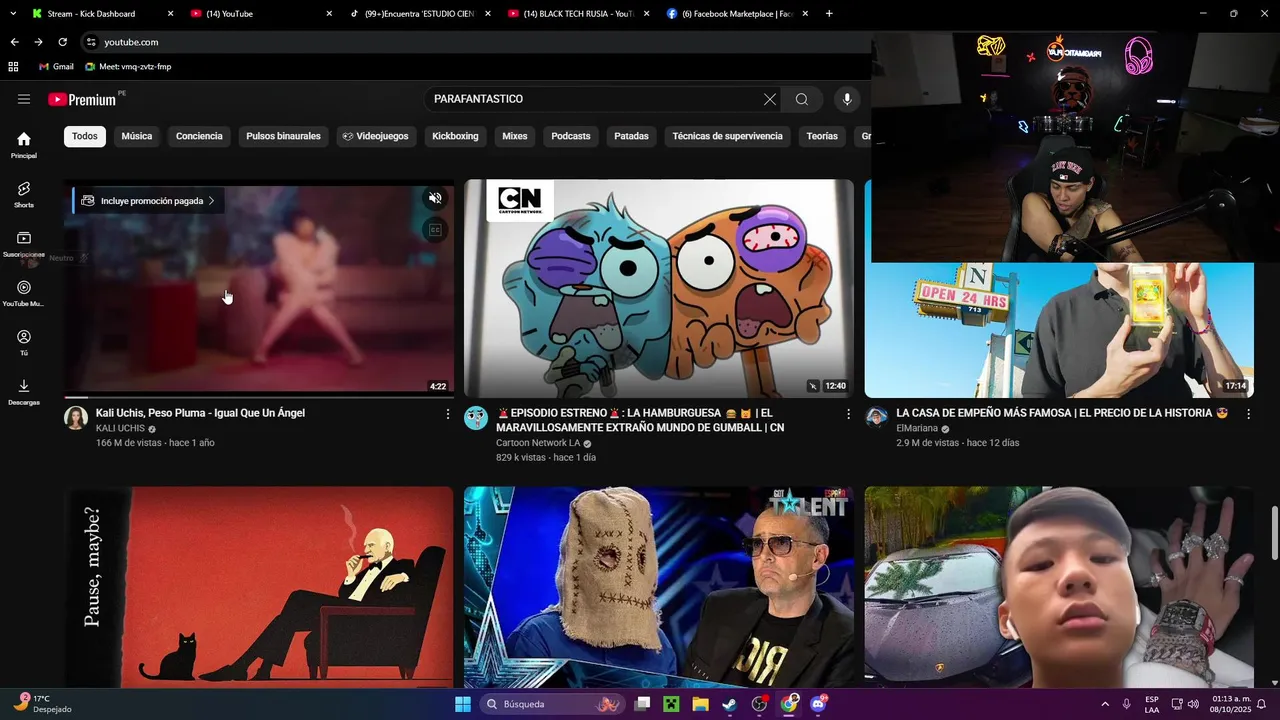Expand the Incluye promoción pagada notice
Screen dimensions: 1280x720
tap(148, 201)
